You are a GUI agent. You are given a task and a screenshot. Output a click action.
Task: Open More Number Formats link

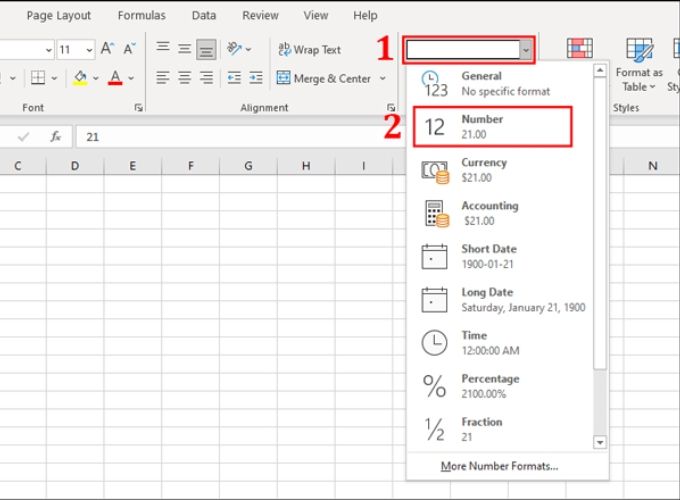[x=499, y=466]
